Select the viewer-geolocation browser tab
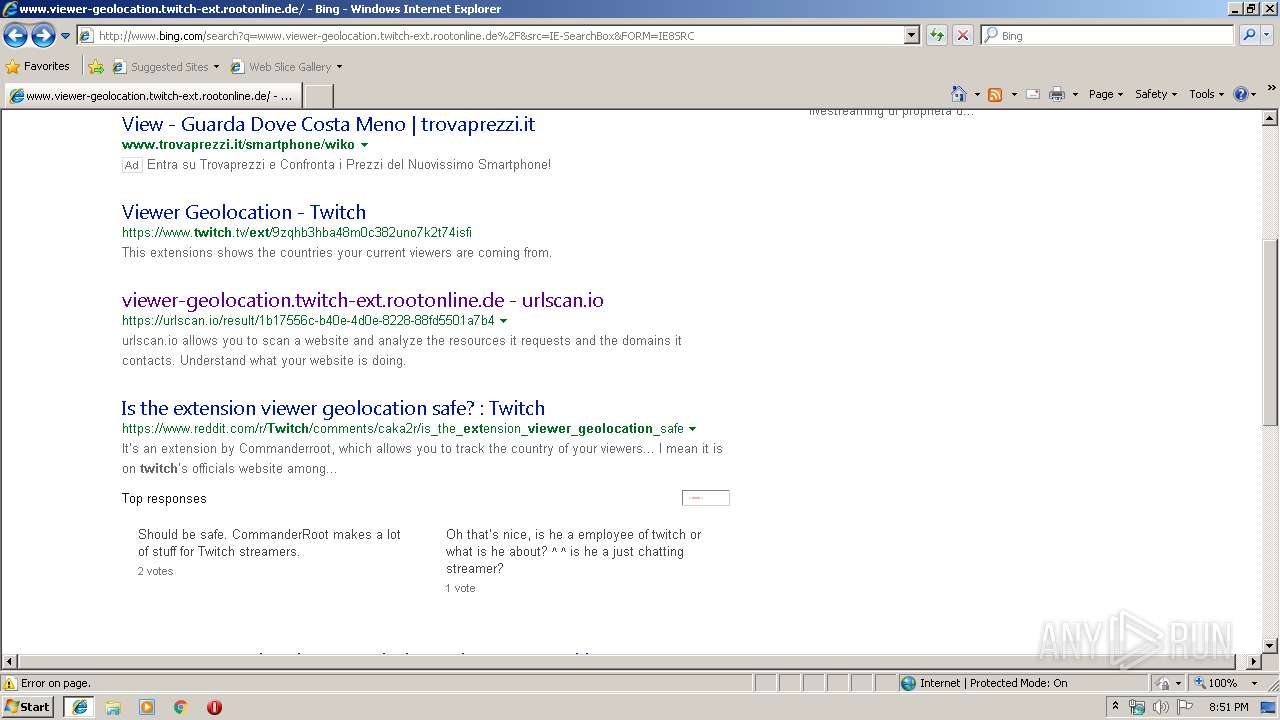Viewport: 1280px width, 720px height. [x=152, y=96]
